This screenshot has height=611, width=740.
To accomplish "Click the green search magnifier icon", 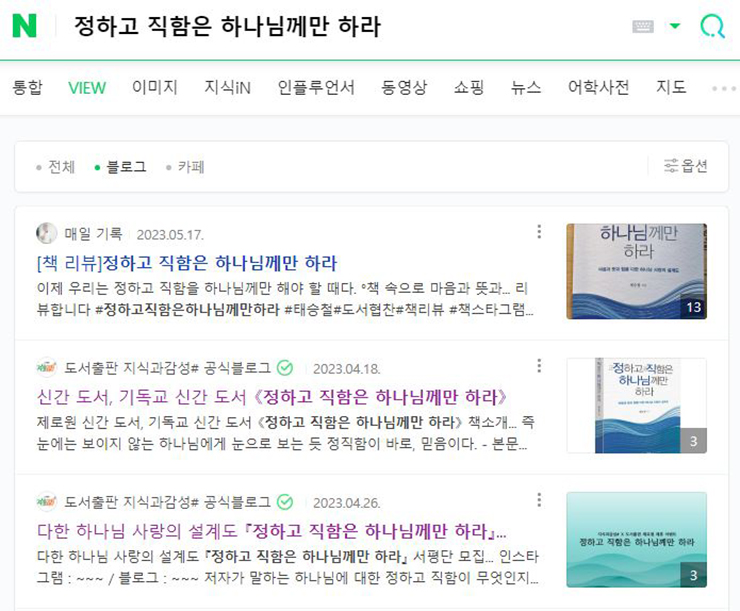I will point(713,26).
